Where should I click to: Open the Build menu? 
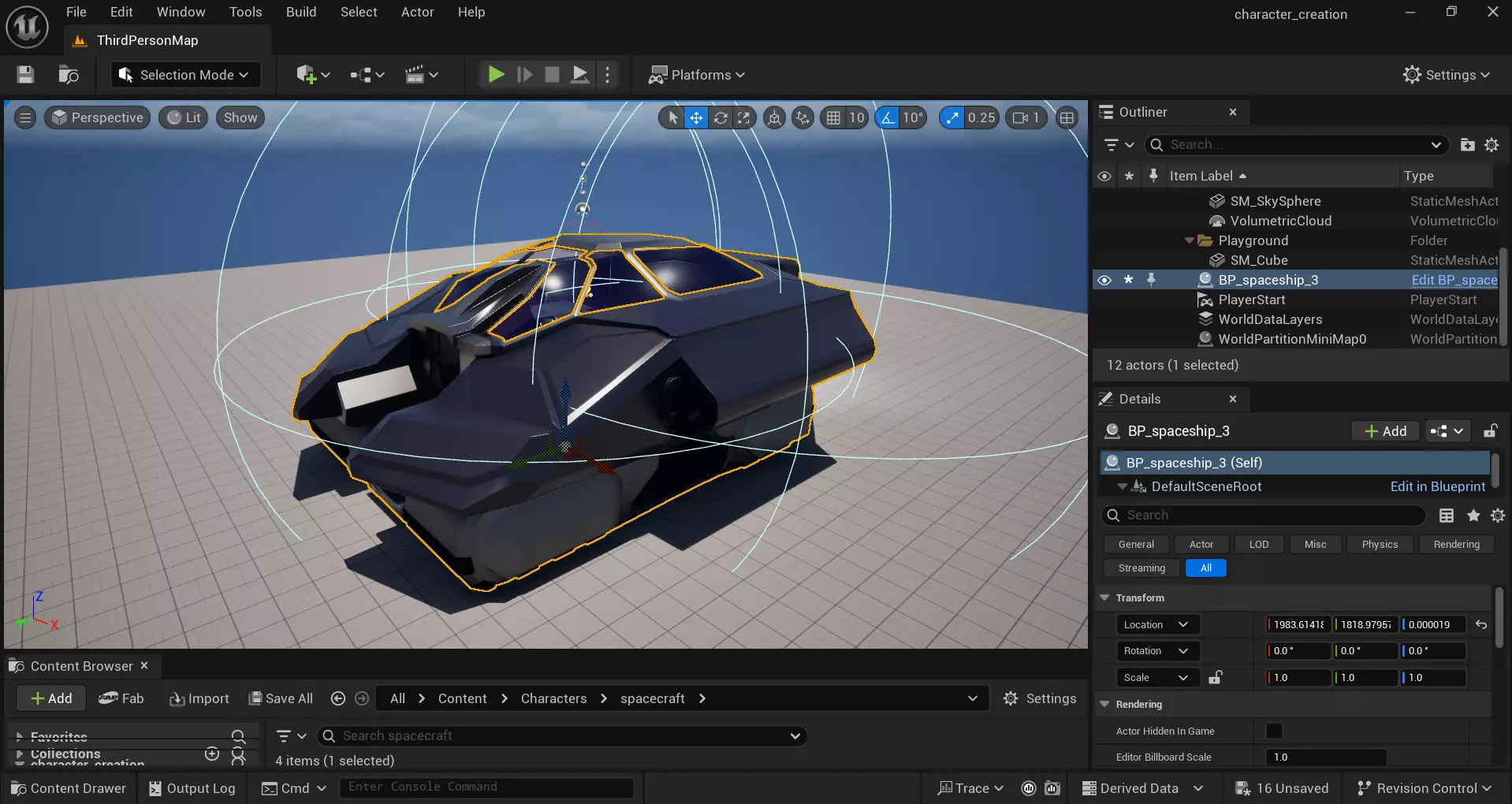pos(301,12)
